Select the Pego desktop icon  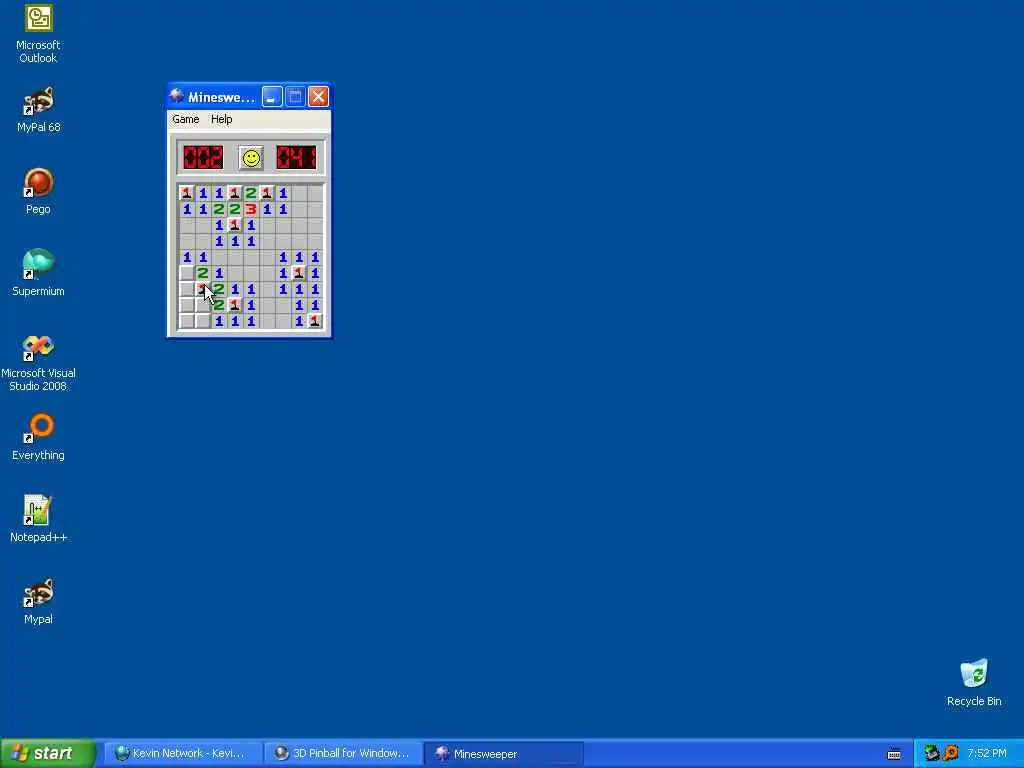39,191
